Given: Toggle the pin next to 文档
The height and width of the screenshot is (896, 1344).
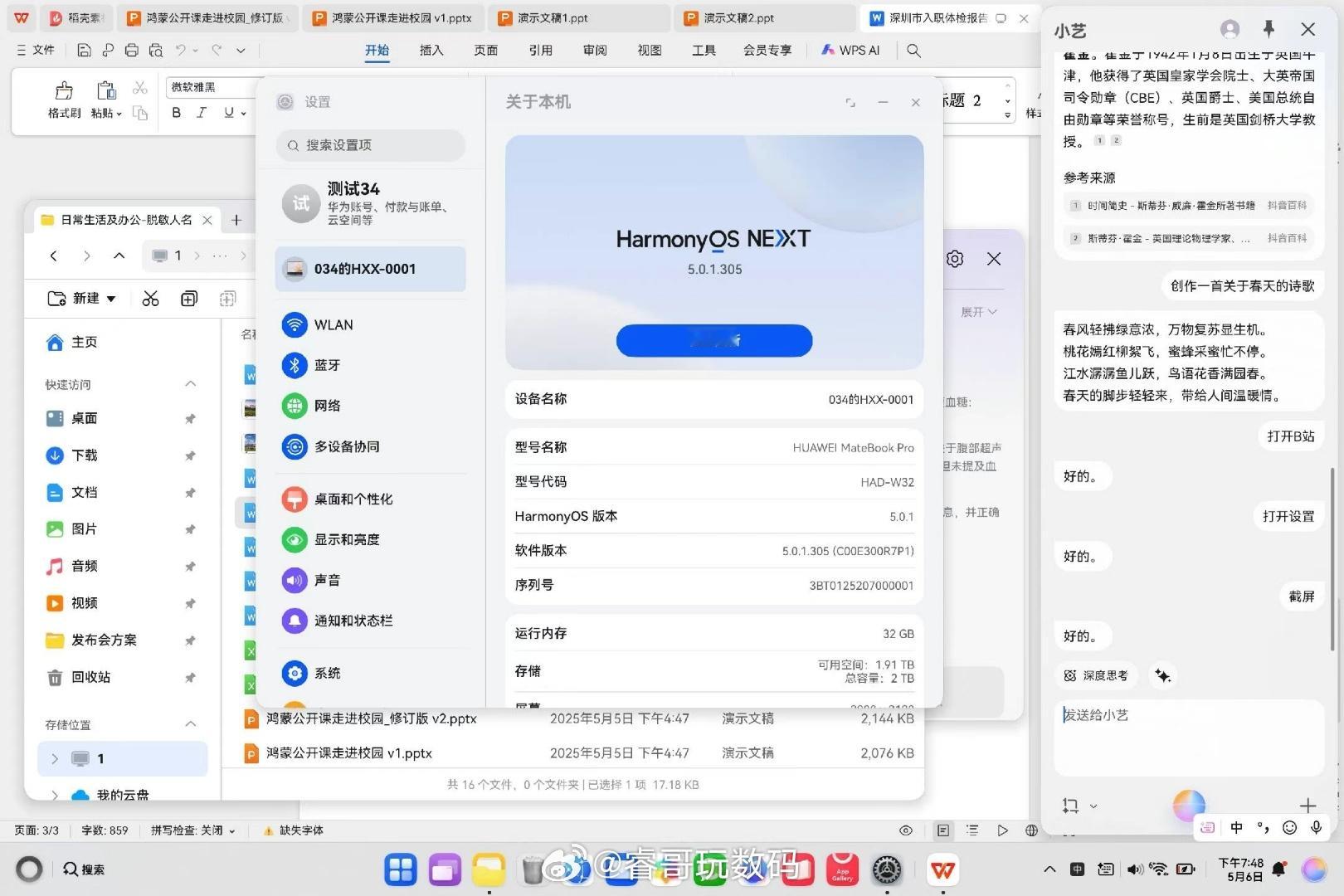Looking at the screenshot, I should (190, 493).
